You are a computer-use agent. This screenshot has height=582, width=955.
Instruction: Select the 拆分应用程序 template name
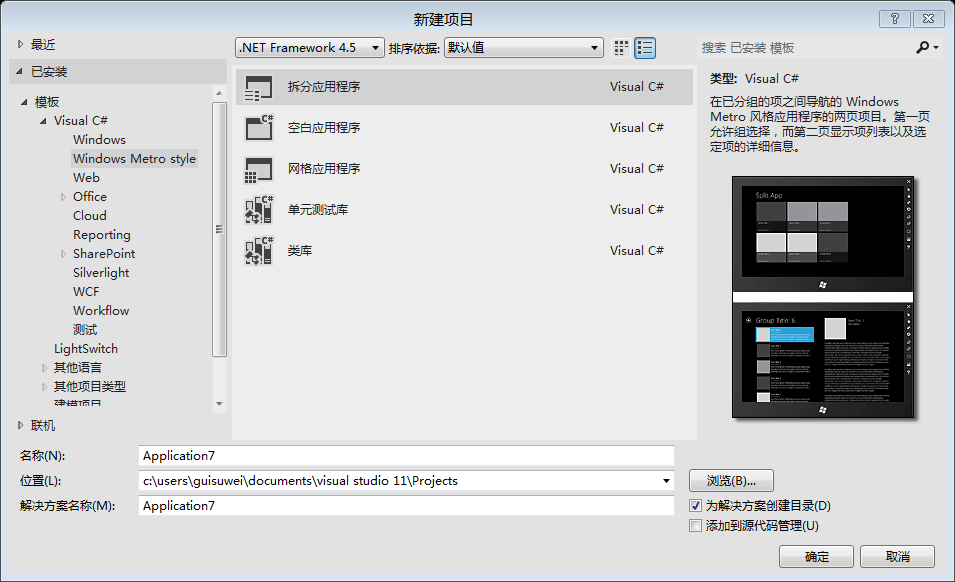(324, 87)
